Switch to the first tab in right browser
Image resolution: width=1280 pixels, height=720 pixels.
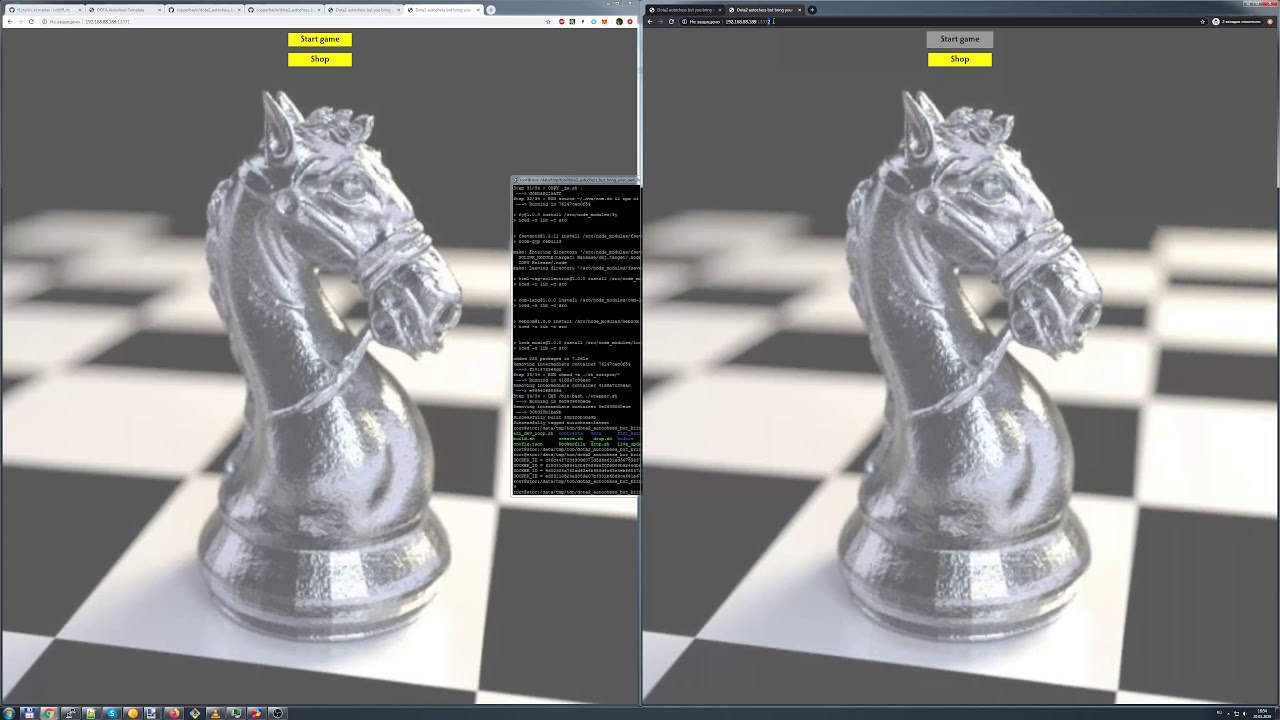pos(685,10)
